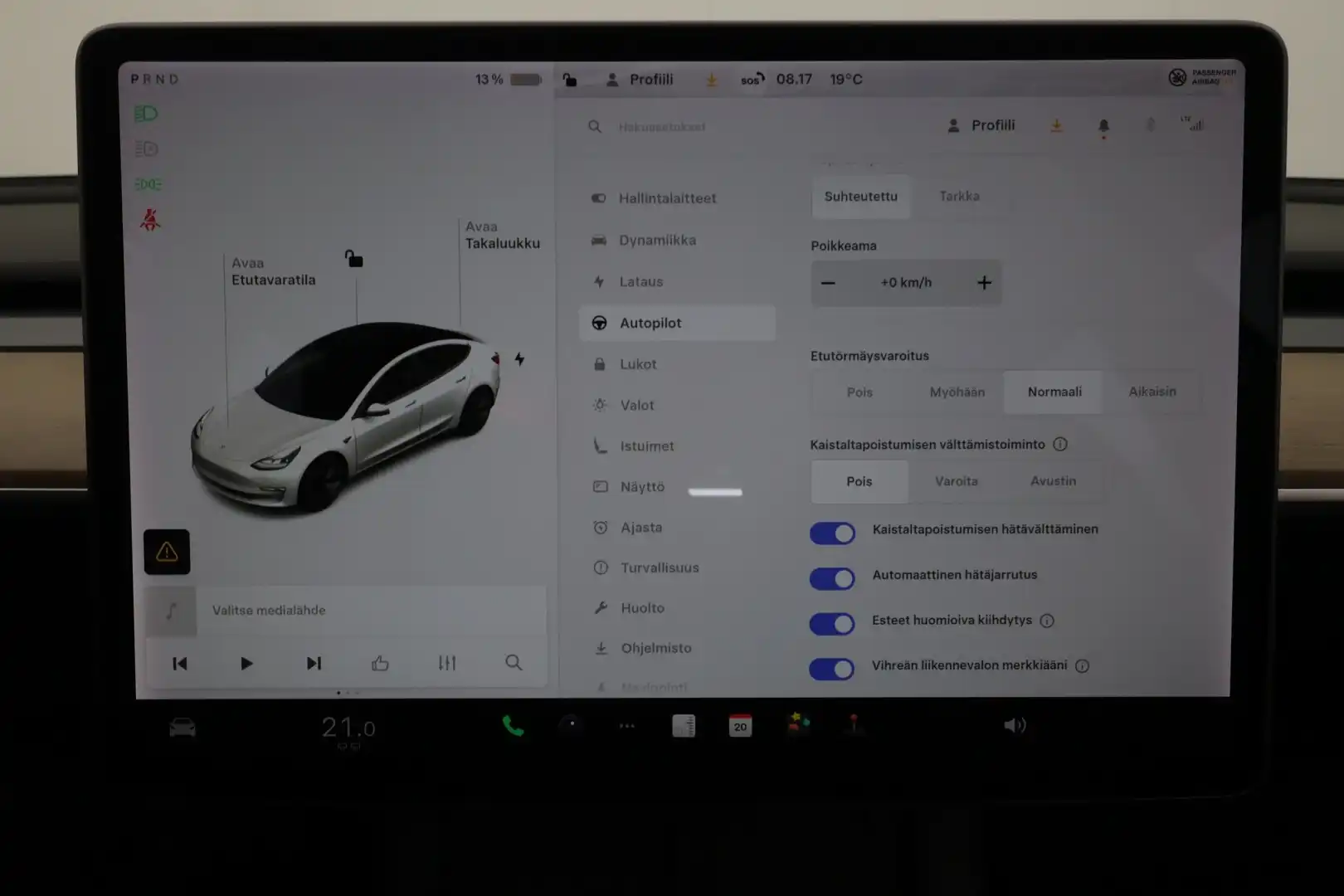Open the app launcher with three dots
This screenshot has height=896, width=1344.
(x=626, y=725)
